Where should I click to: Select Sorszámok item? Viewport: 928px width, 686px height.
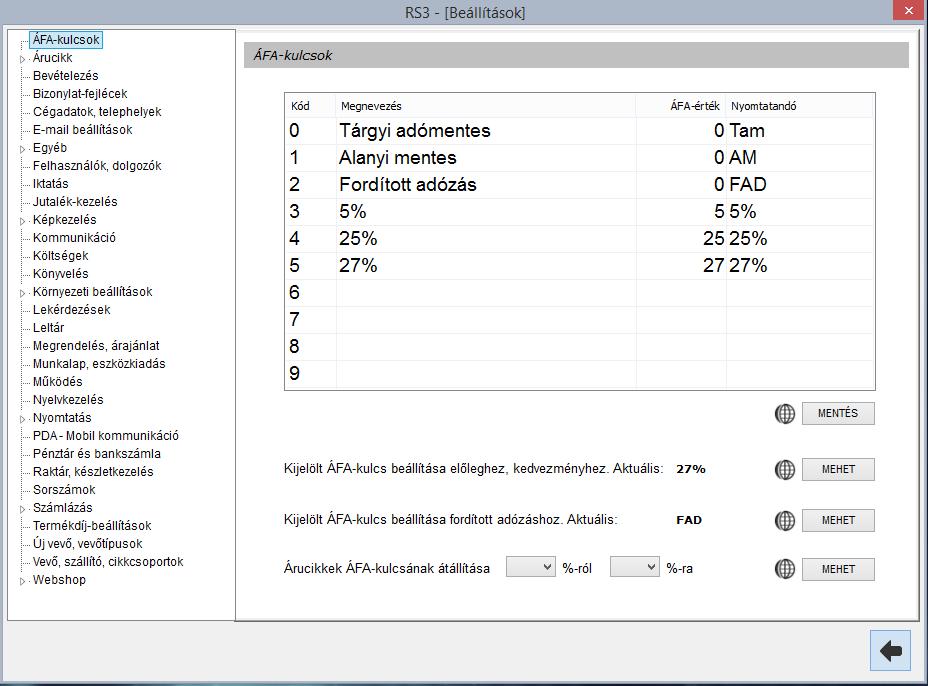[x=64, y=489]
